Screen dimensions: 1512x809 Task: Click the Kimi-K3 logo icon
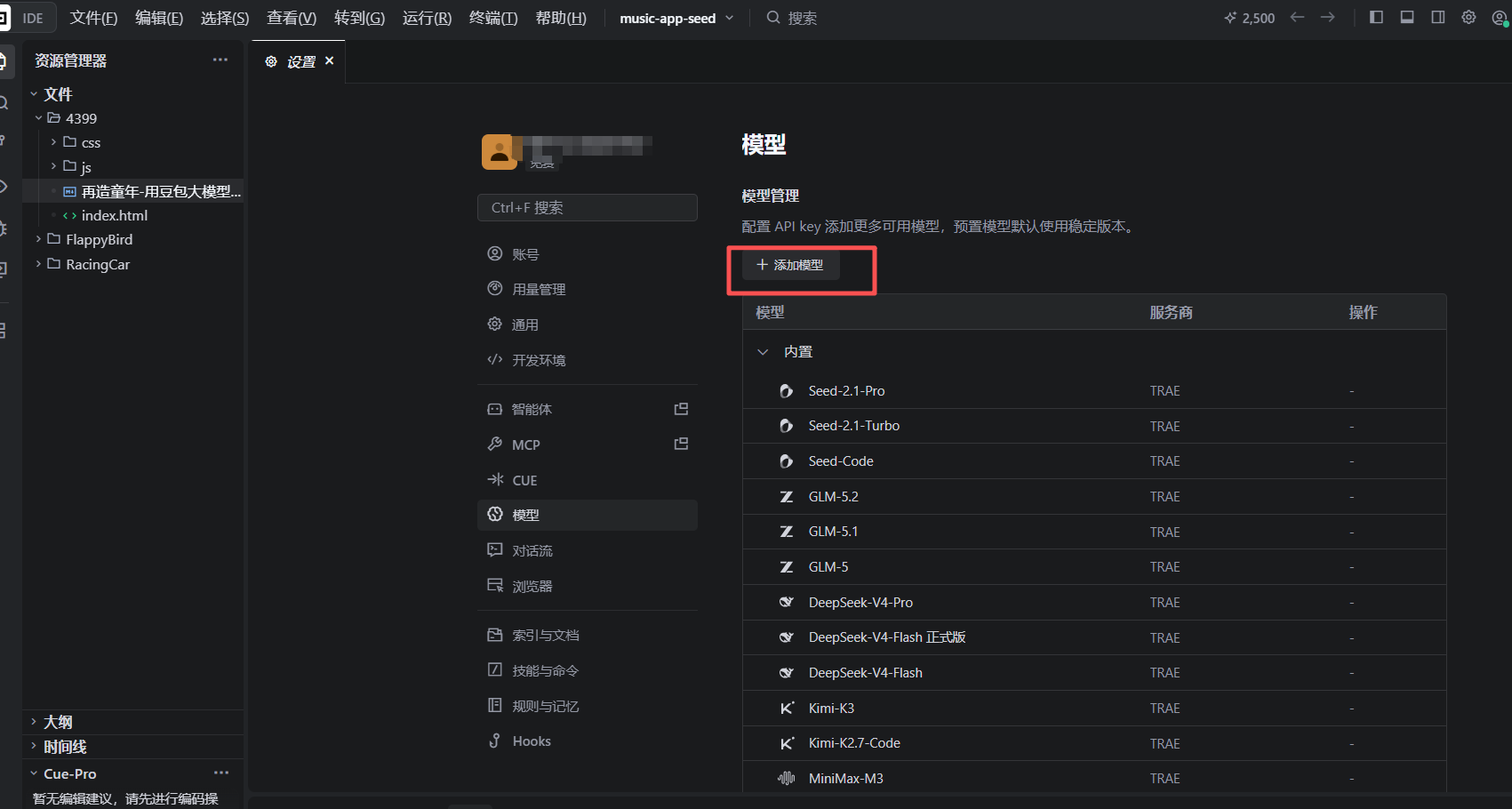786,708
